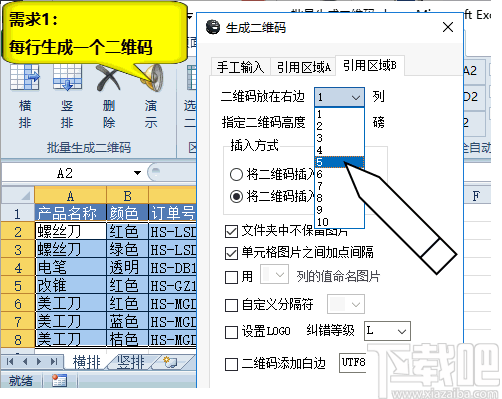This screenshot has height=399, width=502.
Task: Open the 纠错等级 L dropdown
Action: [x=387, y=331]
